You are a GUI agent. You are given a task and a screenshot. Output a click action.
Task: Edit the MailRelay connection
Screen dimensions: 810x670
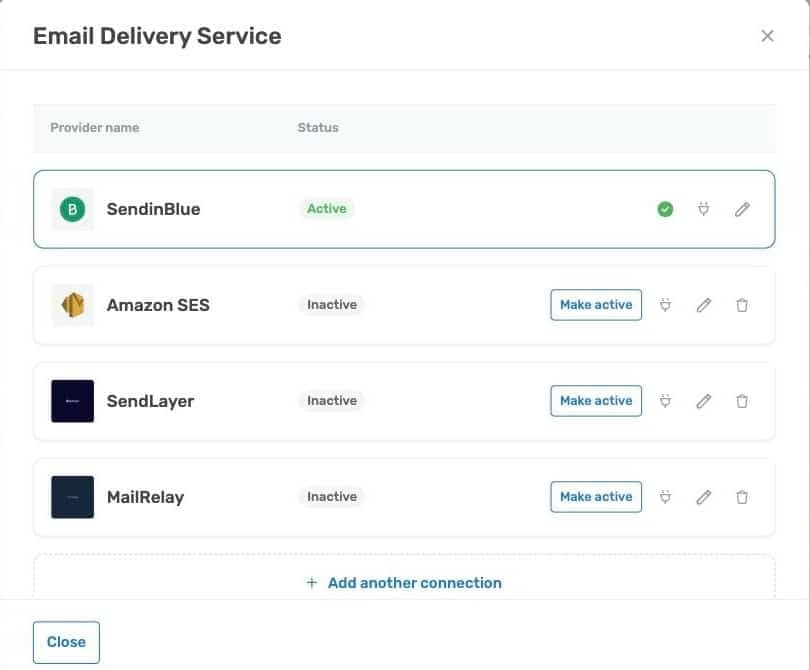tap(704, 497)
